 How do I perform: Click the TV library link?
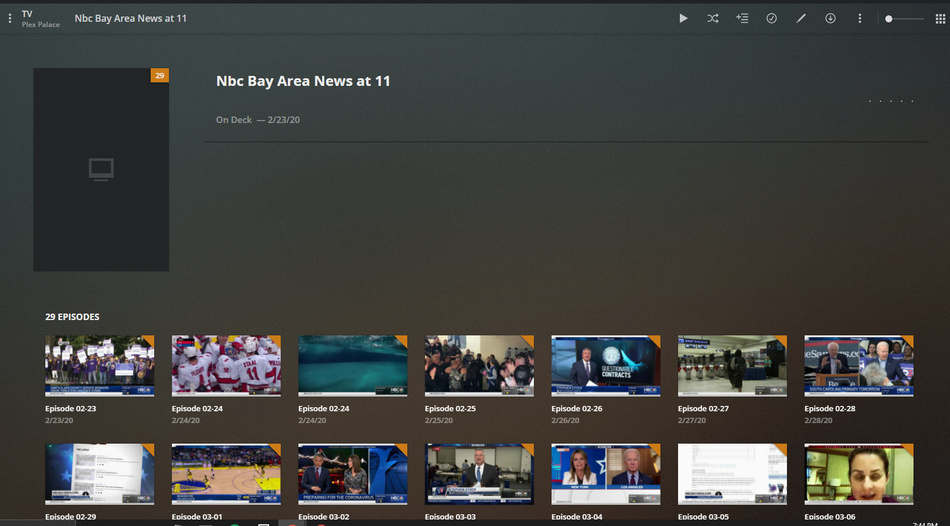click(x=27, y=13)
